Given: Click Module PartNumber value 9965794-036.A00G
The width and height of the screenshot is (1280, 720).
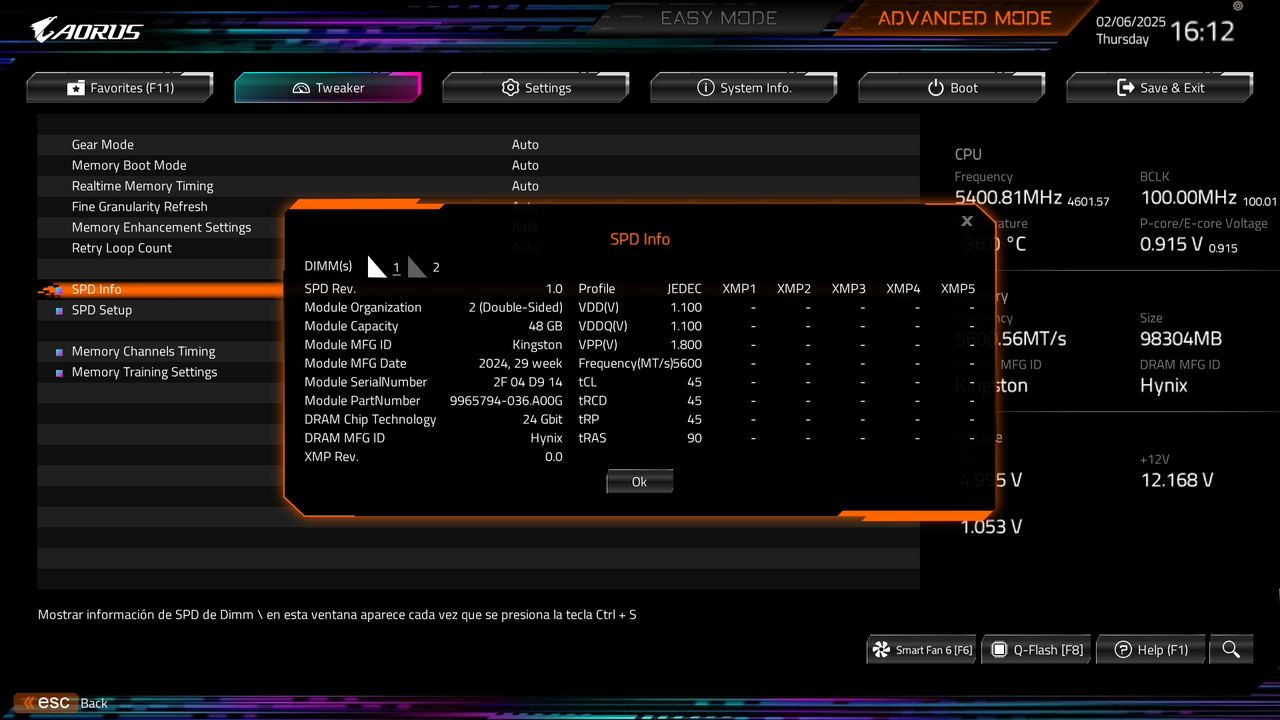Looking at the screenshot, I should click(506, 401).
